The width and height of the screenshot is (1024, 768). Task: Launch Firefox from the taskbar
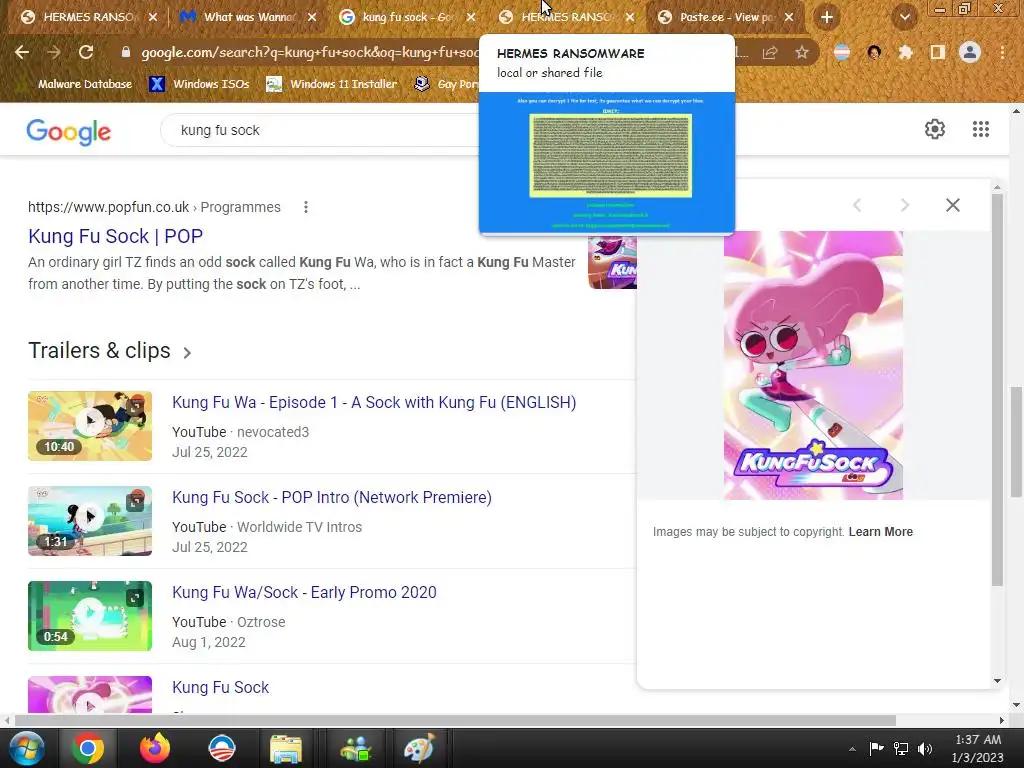155,748
